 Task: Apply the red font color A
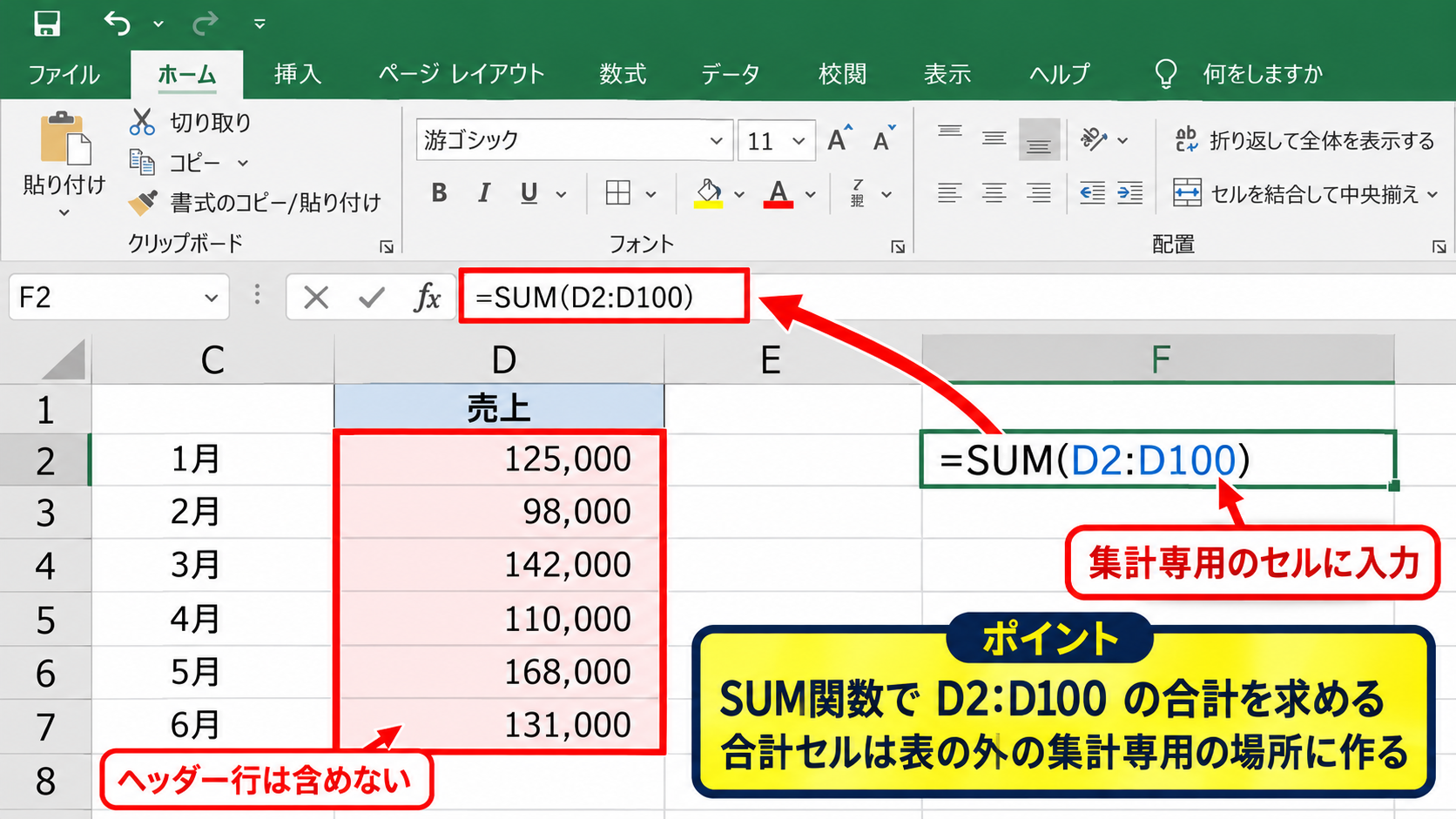coord(779,193)
